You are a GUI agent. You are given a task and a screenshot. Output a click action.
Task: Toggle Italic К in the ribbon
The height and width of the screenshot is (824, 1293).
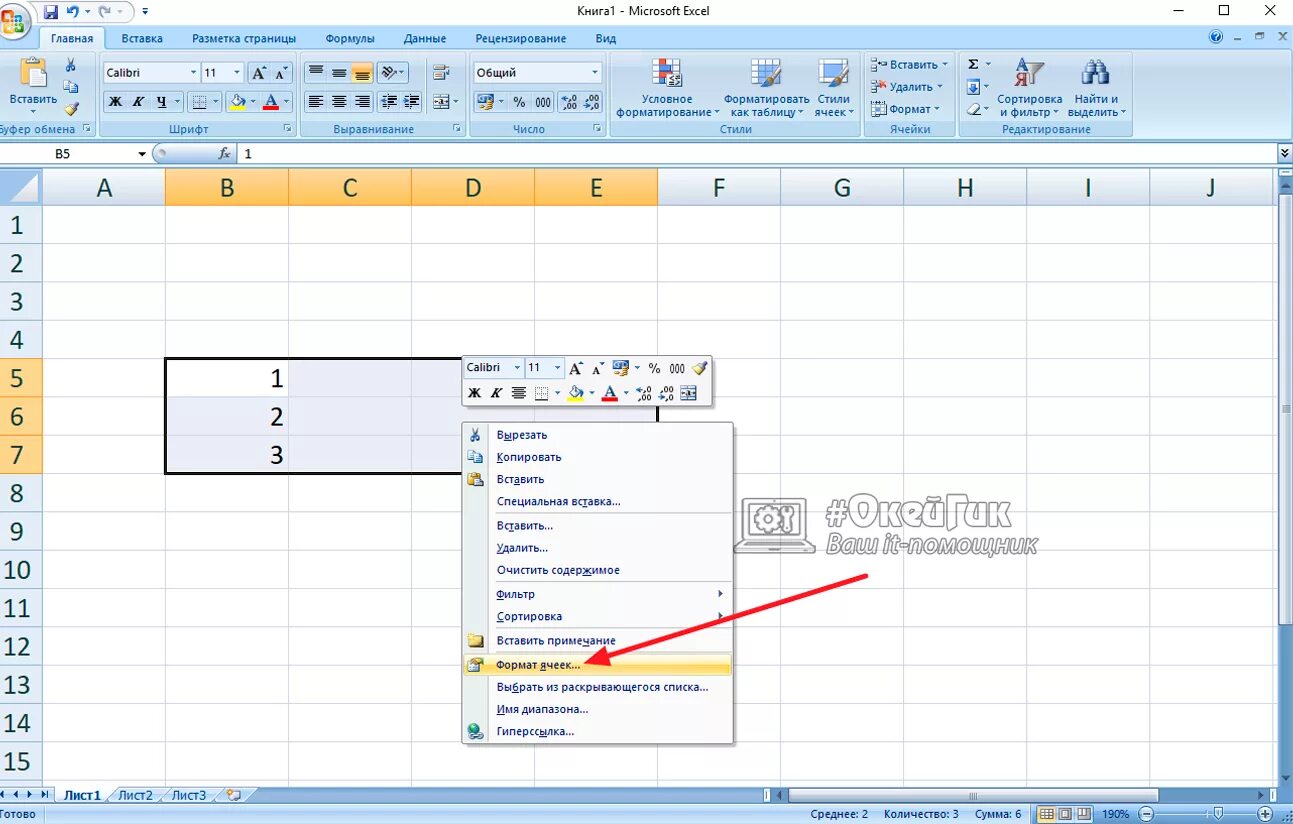(138, 102)
